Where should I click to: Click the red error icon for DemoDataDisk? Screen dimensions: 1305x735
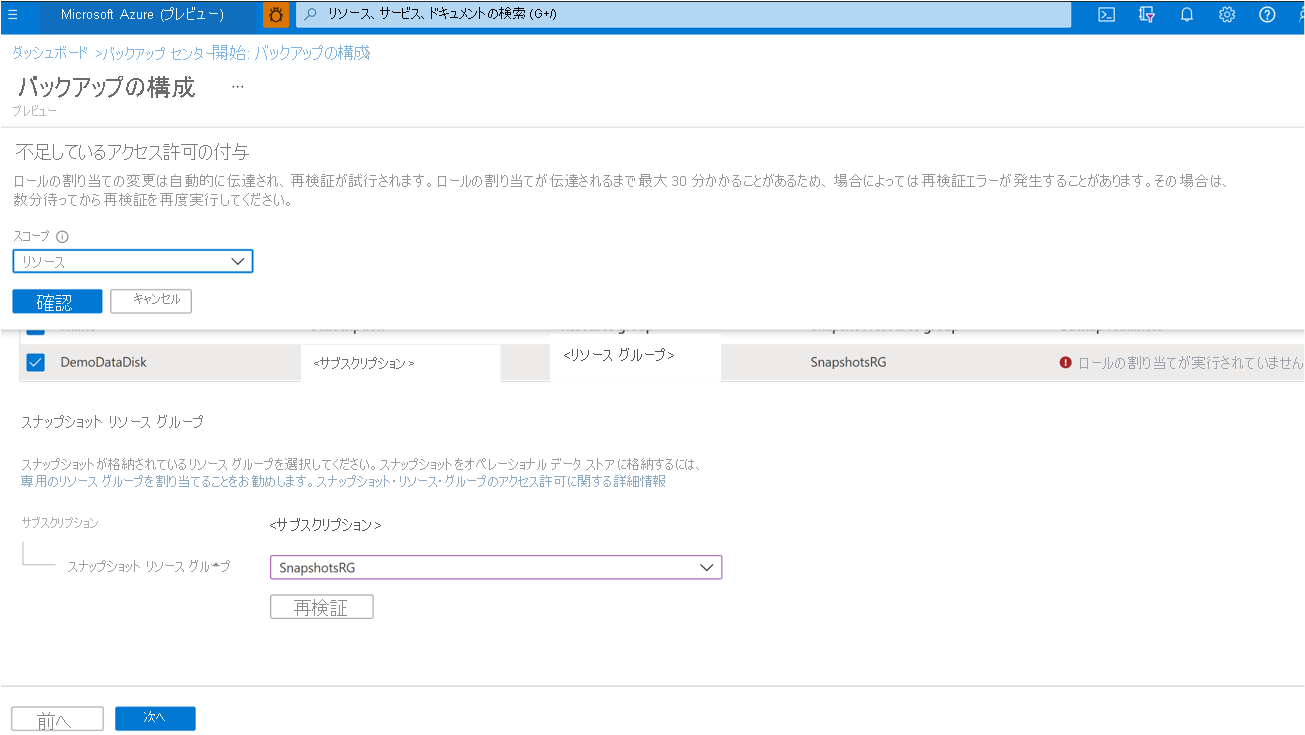(x=1065, y=362)
